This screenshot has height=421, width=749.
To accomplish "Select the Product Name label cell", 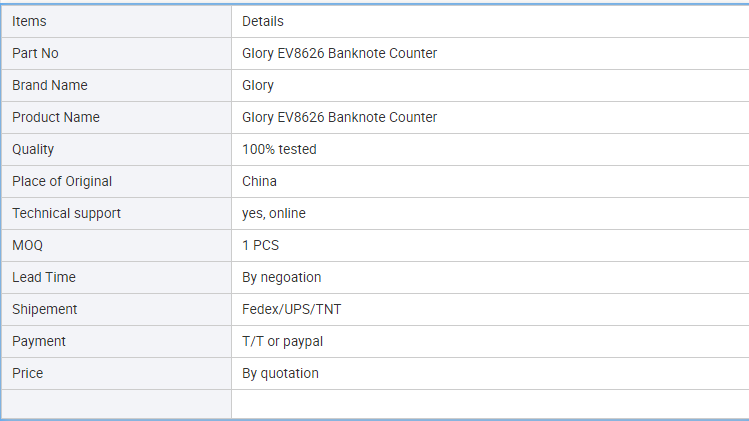I will click(x=117, y=118).
